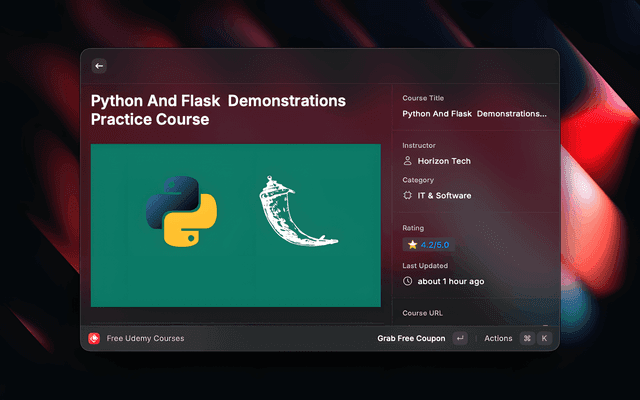Image resolution: width=640 pixels, height=400 pixels.
Task: Click the clock icon under Last Updated
Action: click(x=407, y=281)
